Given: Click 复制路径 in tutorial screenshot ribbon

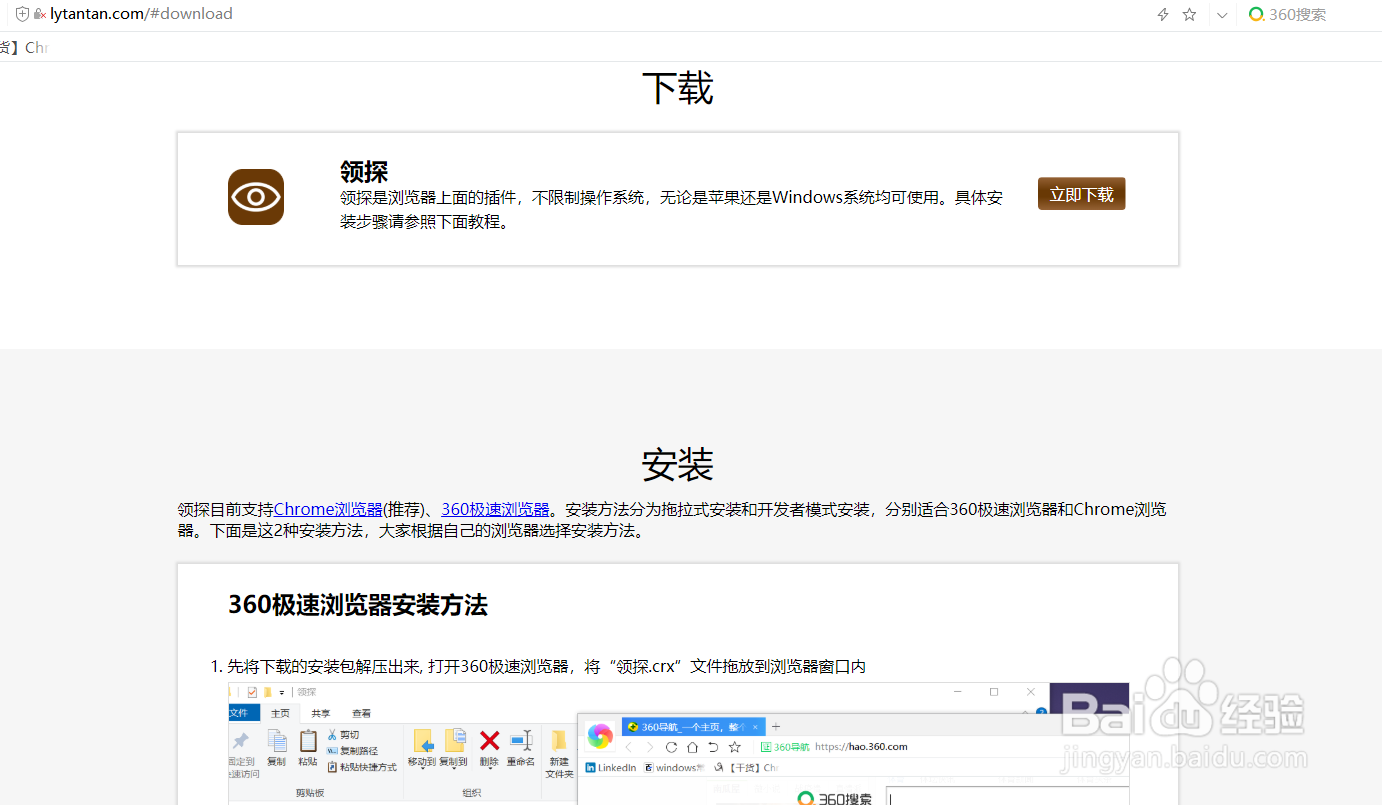Looking at the screenshot, I should pyautogui.click(x=352, y=751).
